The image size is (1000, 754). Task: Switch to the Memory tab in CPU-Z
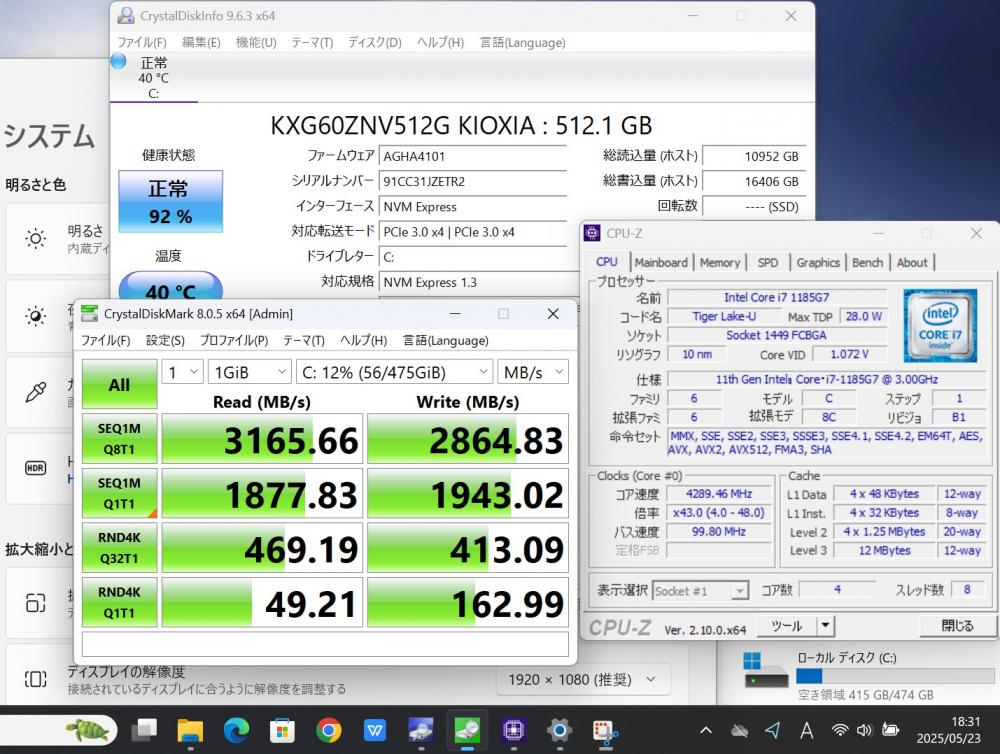[719, 262]
